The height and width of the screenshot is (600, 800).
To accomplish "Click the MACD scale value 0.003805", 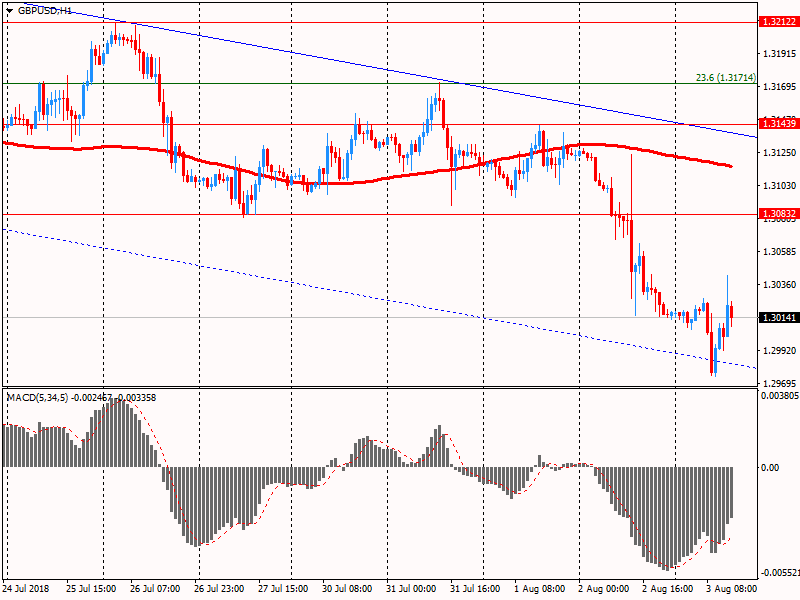I will point(780,396).
